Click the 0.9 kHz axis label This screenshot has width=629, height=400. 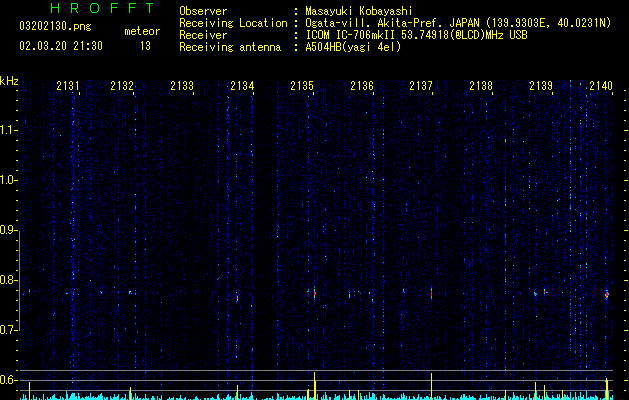[8, 230]
